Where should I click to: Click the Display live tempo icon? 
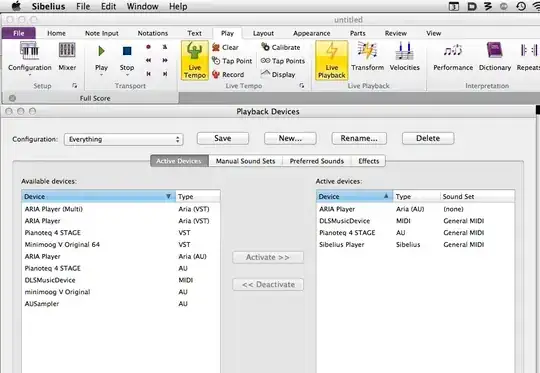(265, 73)
